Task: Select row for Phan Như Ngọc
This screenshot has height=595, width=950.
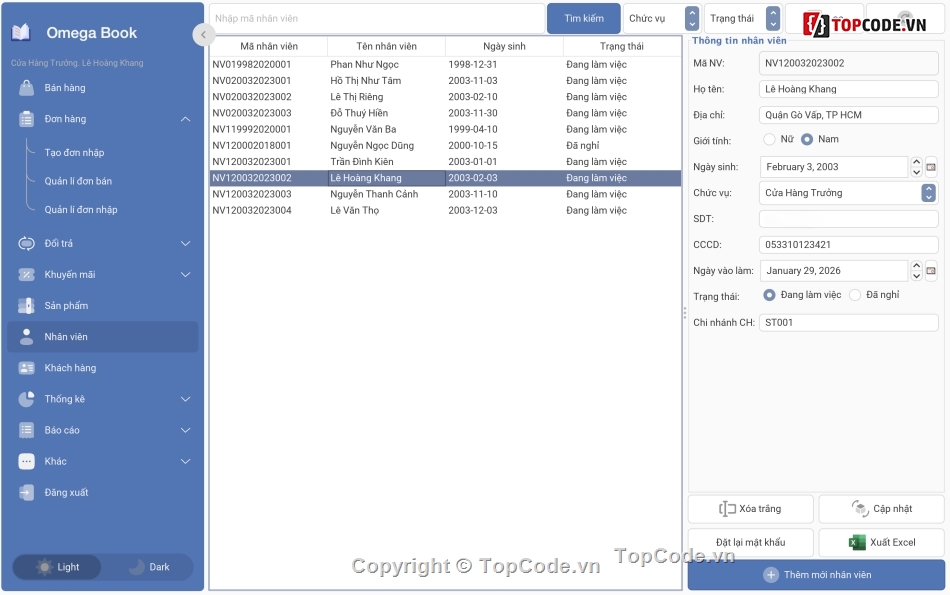Action: pos(445,64)
